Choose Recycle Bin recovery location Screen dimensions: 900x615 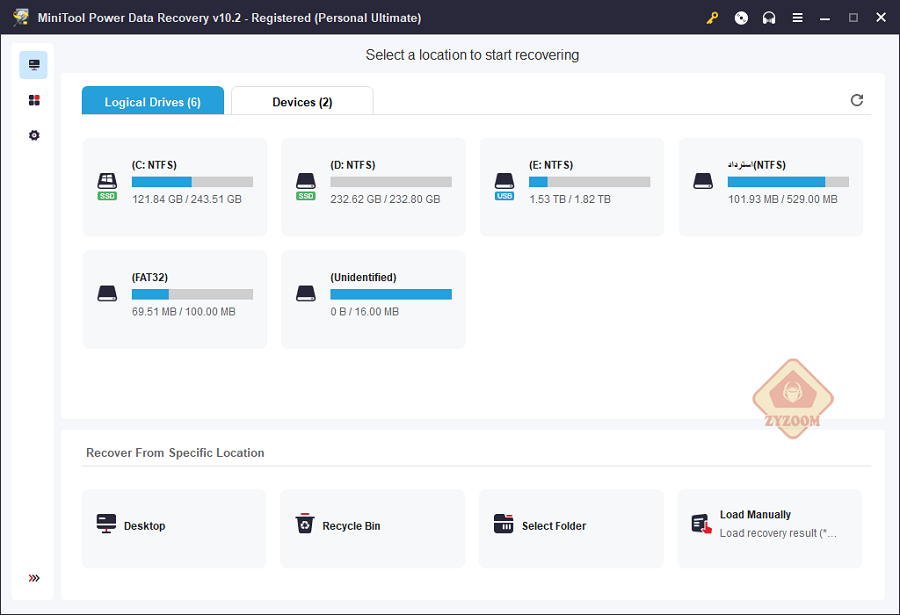click(x=373, y=529)
